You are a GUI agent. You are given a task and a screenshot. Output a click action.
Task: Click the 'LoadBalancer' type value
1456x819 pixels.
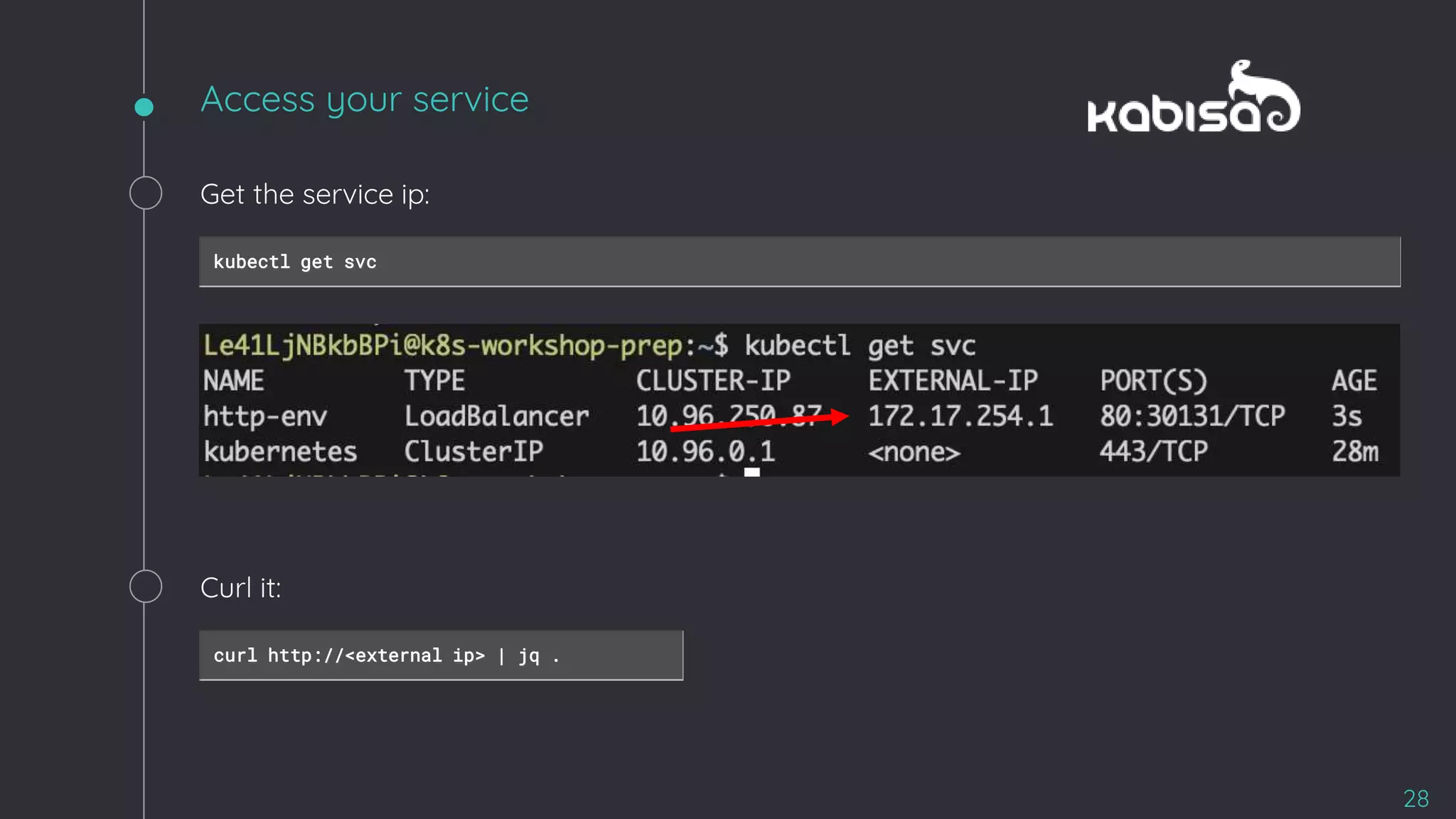(x=497, y=416)
